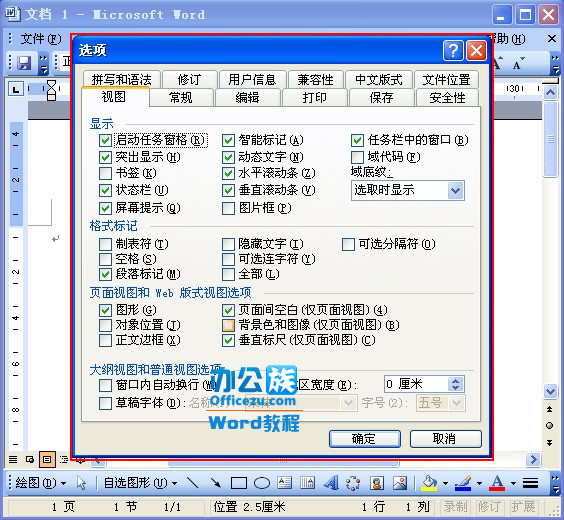
Task: Uncheck 突出显示 option
Action: [105, 157]
